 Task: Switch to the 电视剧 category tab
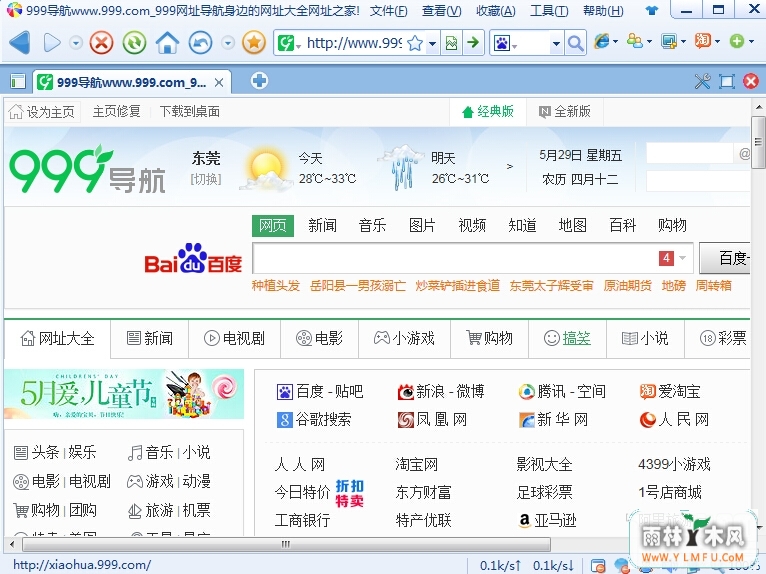pyautogui.click(x=234, y=338)
